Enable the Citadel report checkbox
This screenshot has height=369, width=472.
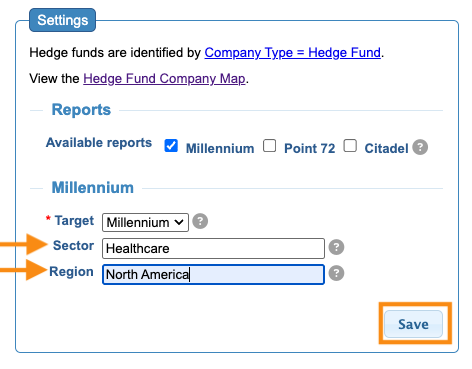click(350, 146)
